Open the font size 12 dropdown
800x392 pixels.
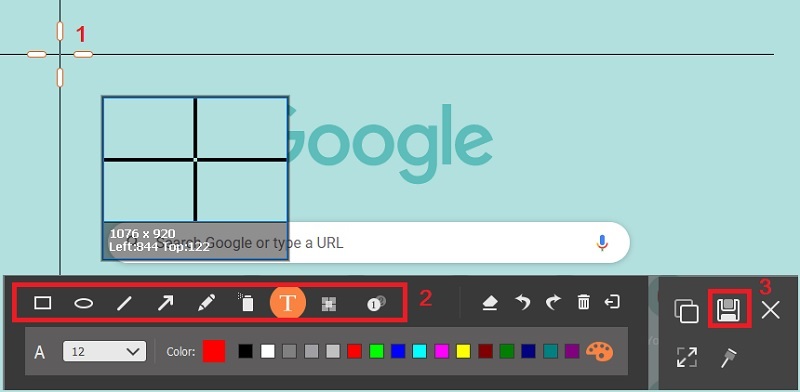click(x=104, y=351)
